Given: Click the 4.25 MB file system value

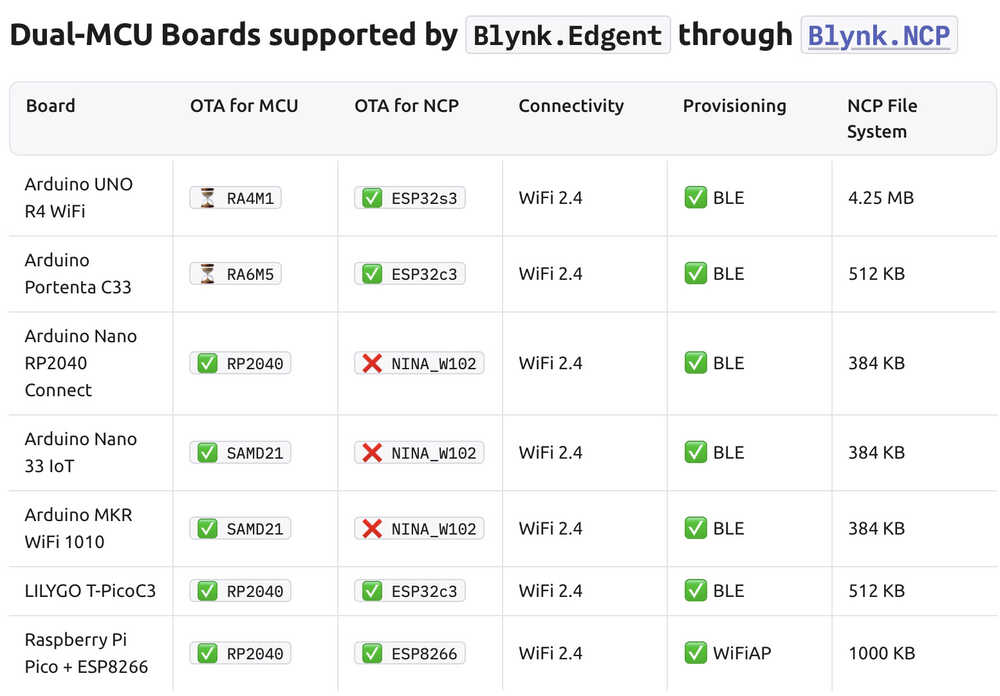Looking at the screenshot, I should tap(881, 198).
